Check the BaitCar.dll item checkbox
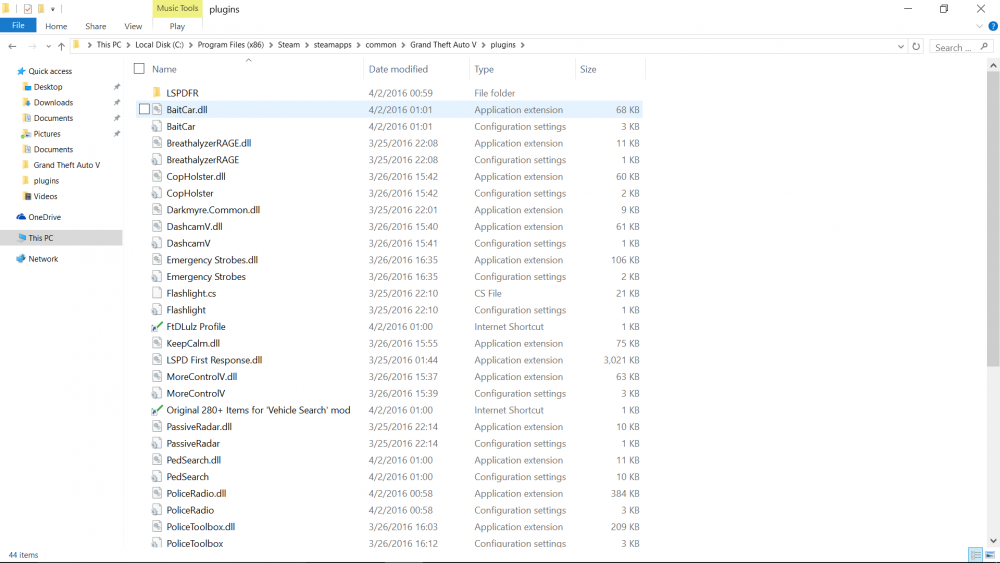 click(145, 109)
